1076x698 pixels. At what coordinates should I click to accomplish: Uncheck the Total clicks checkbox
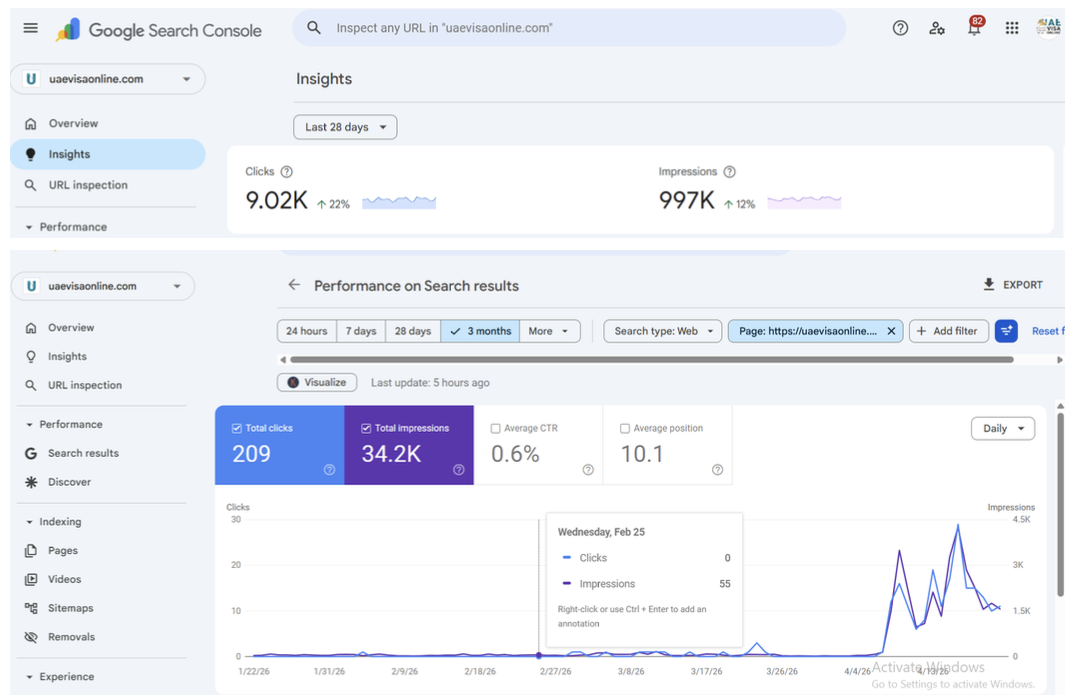(x=237, y=428)
